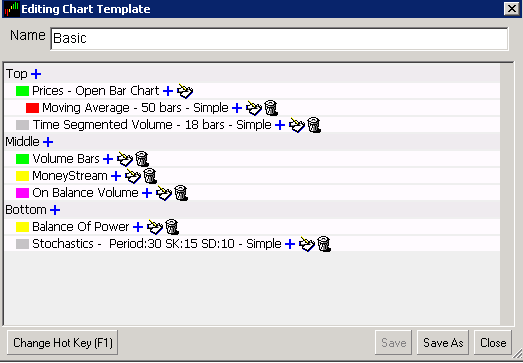The width and height of the screenshot is (523, 363).
Task: Open the edit icon for Volume Bars
Action: coord(125,159)
